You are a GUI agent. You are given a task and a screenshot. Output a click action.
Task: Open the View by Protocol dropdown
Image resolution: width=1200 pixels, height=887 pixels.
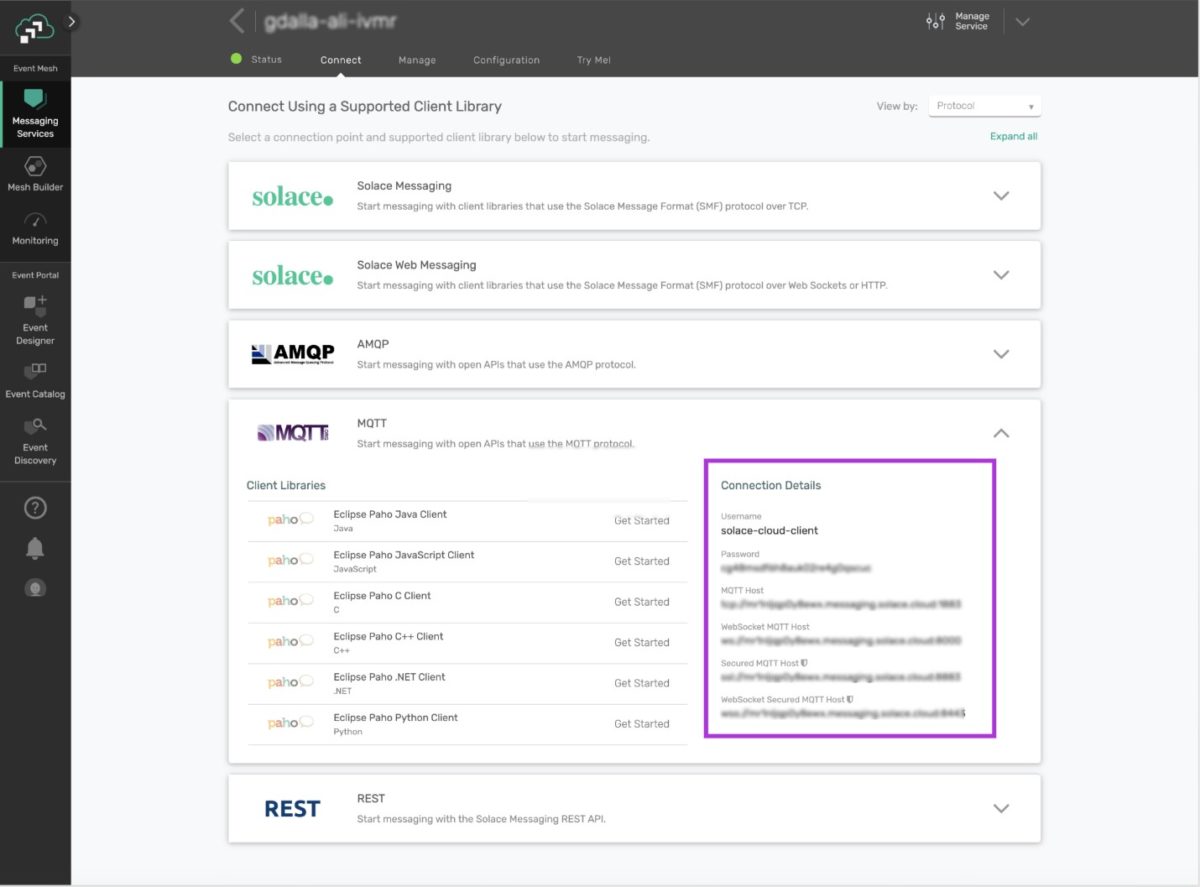pos(984,106)
